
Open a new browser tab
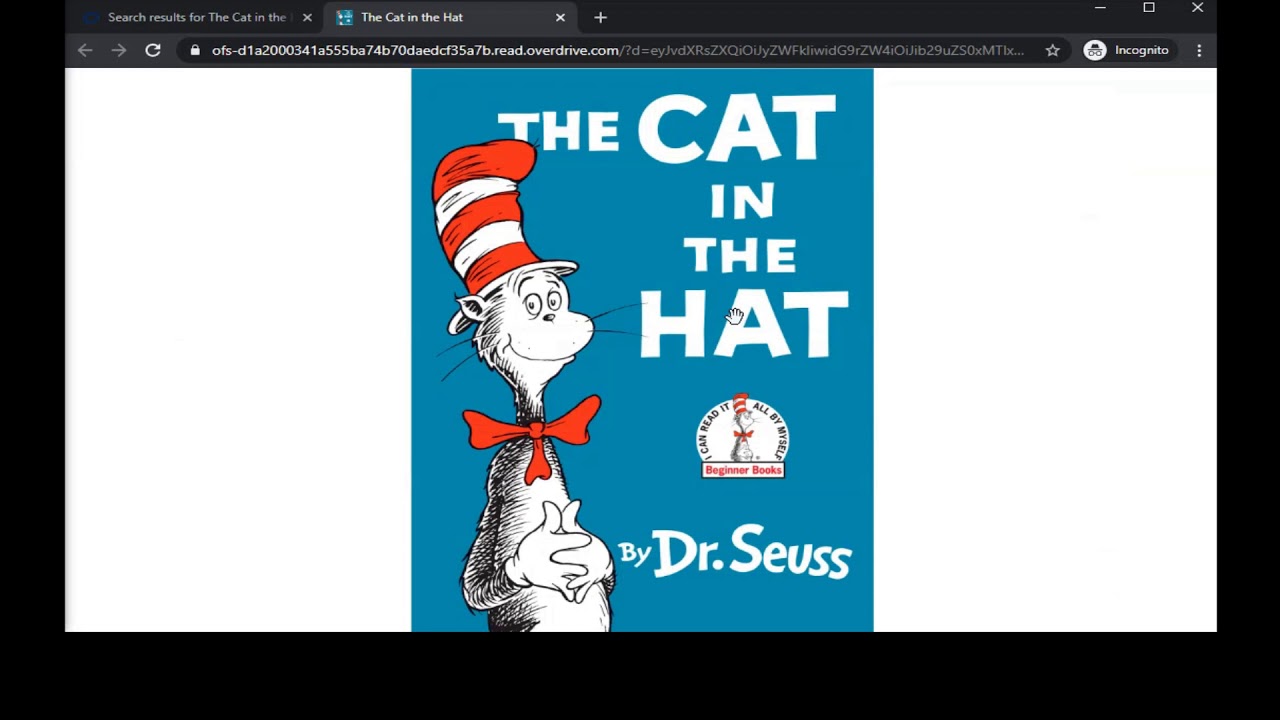point(600,17)
